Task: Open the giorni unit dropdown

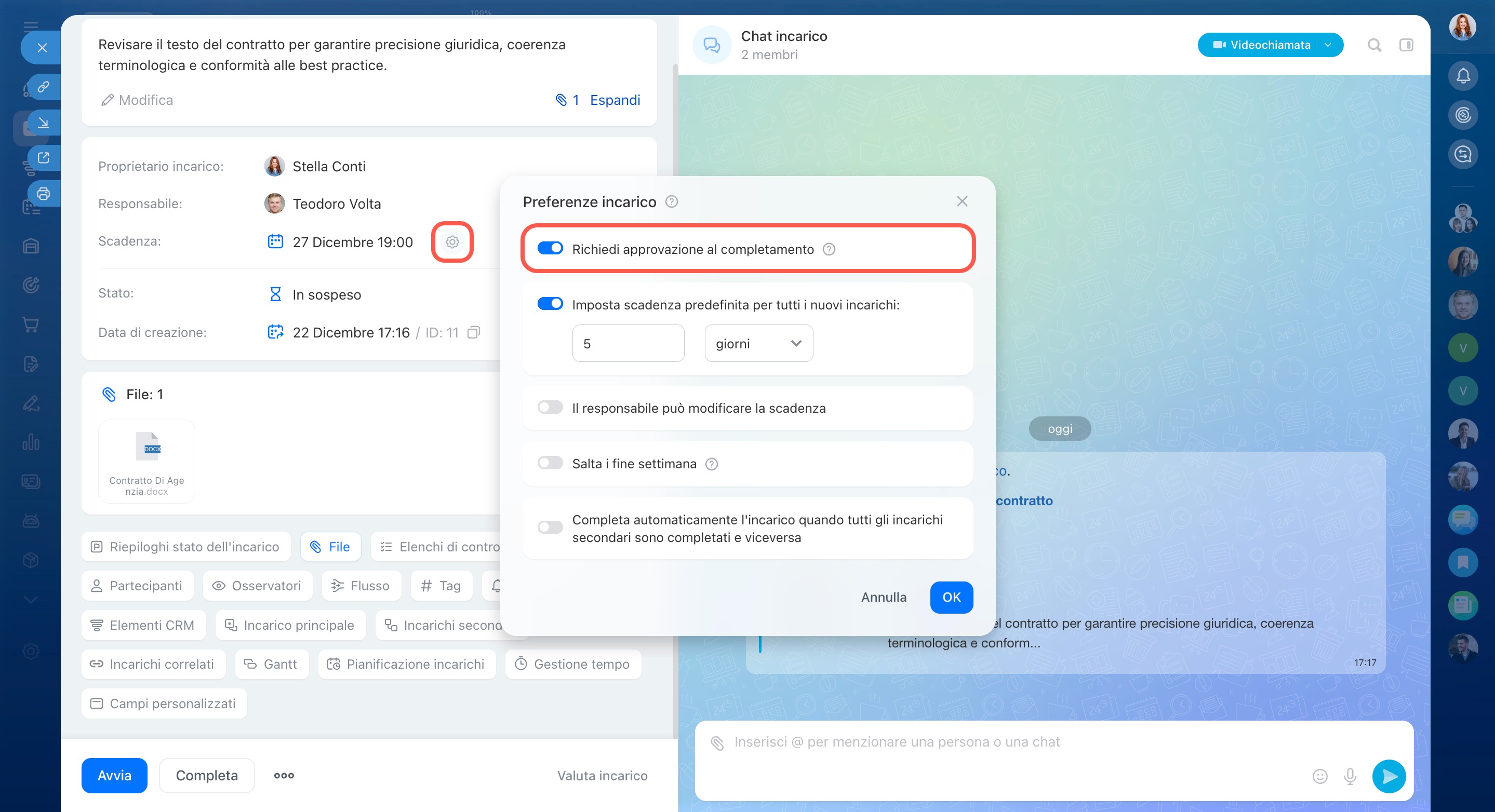Action: tap(758, 343)
